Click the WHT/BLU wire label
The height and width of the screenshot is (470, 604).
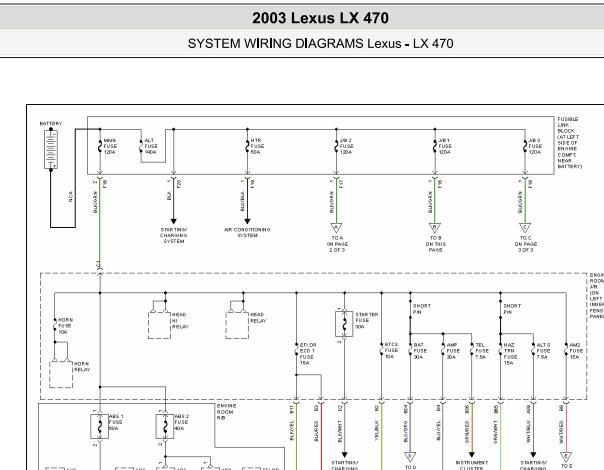coord(528,432)
